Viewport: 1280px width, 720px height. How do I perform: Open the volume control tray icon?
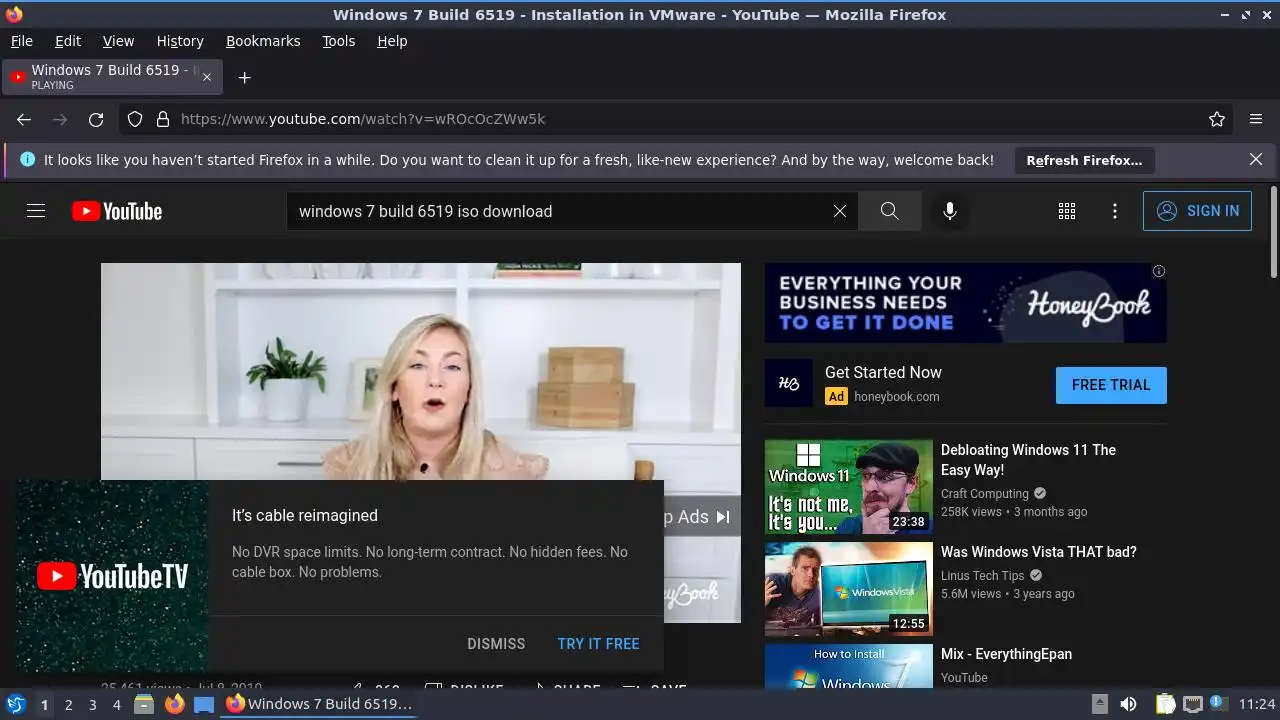pos(1128,704)
